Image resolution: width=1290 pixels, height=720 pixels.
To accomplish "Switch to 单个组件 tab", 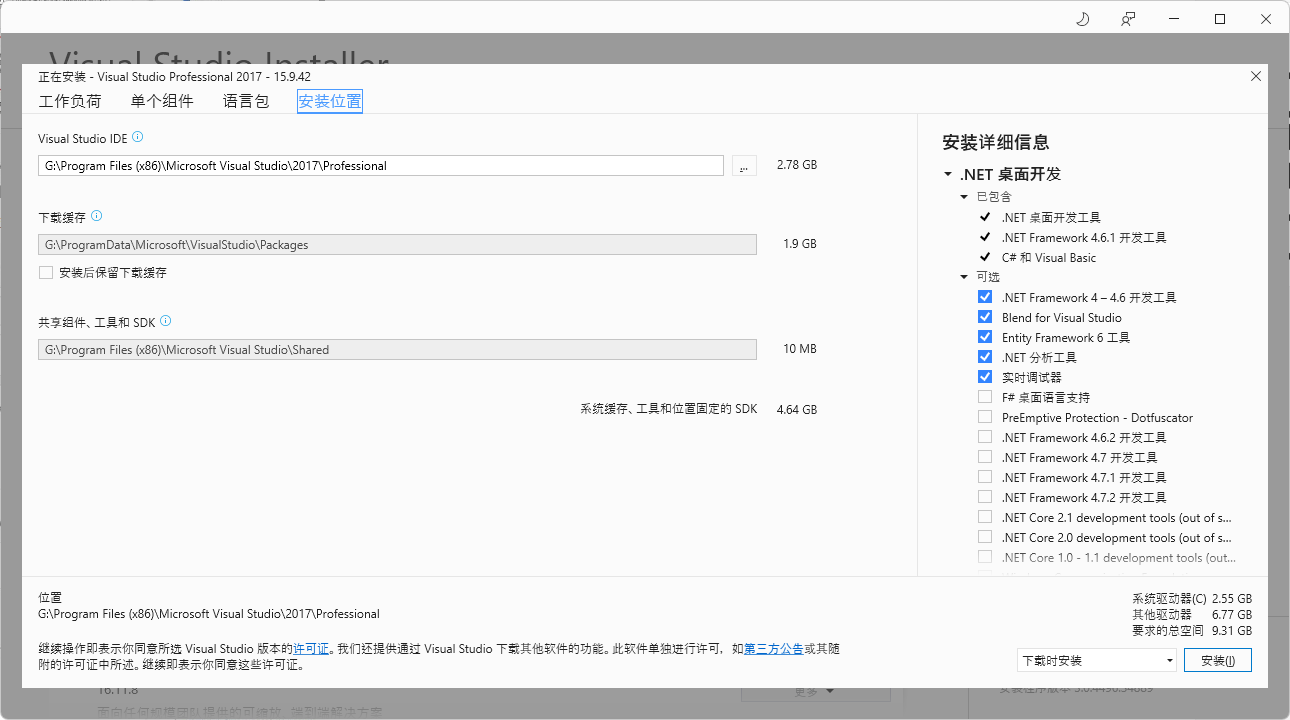I will tap(162, 101).
